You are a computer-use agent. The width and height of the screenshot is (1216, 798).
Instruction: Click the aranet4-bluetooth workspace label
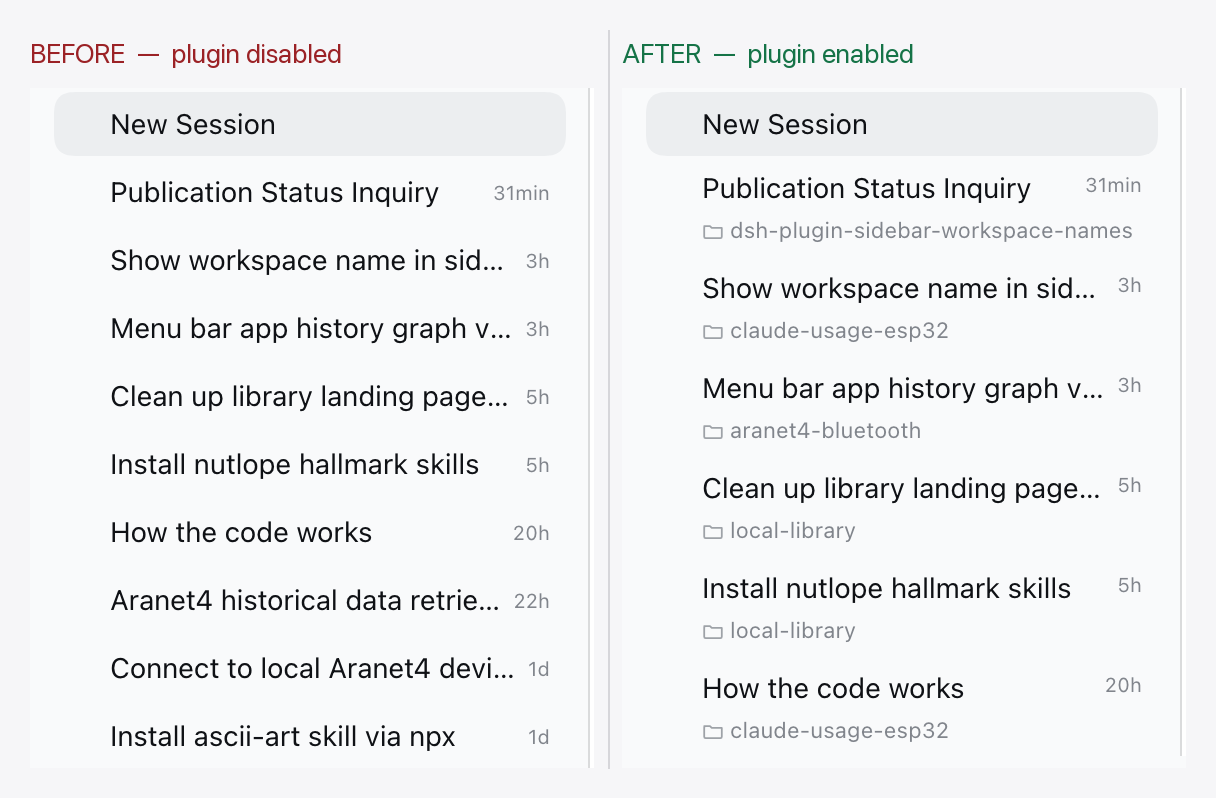coord(825,431)
